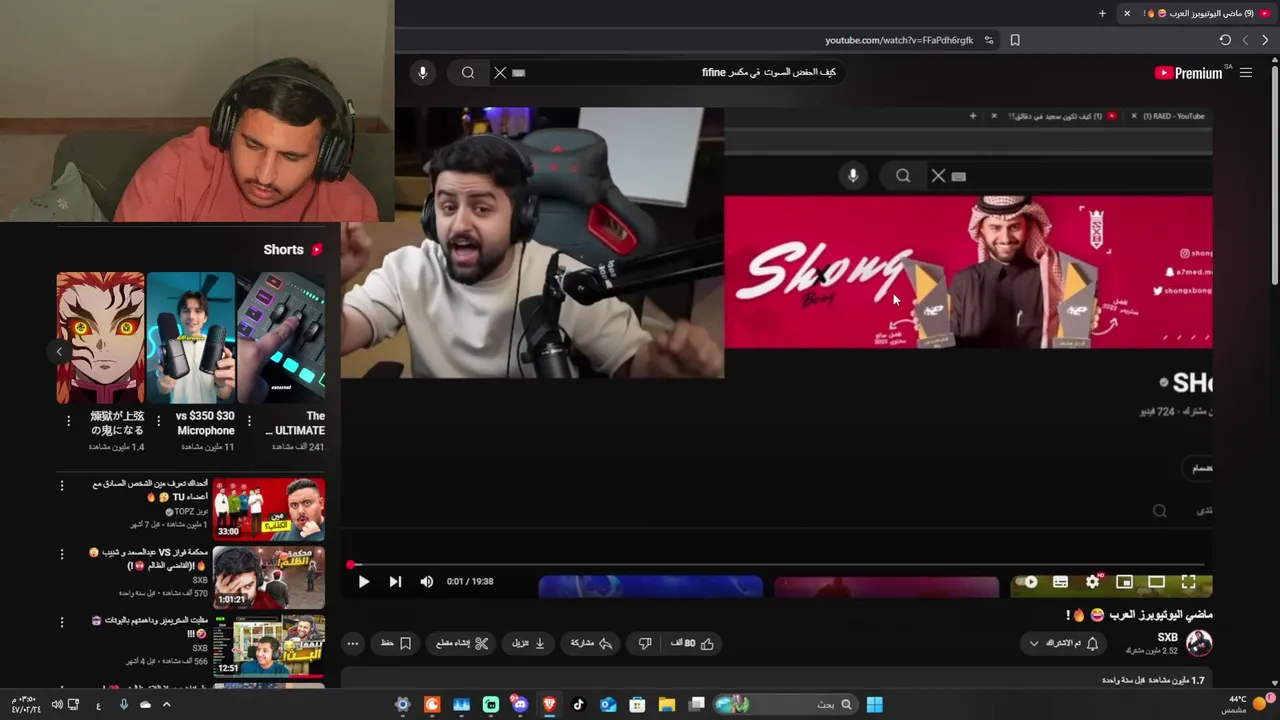The height and width of the screenshot is (720, 1280).
Task: Open File Explorer from taskbar
Action: (x=667, y=704)
